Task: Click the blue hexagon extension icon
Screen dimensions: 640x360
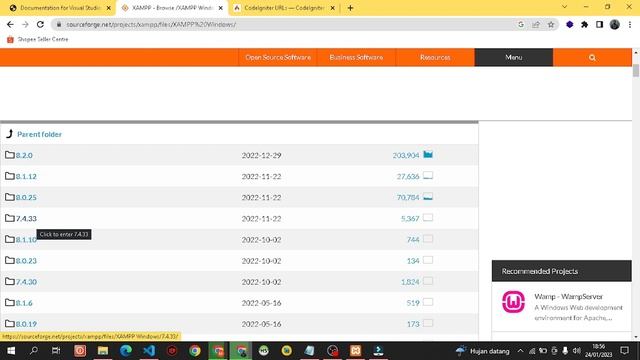Action: (569, 24)
